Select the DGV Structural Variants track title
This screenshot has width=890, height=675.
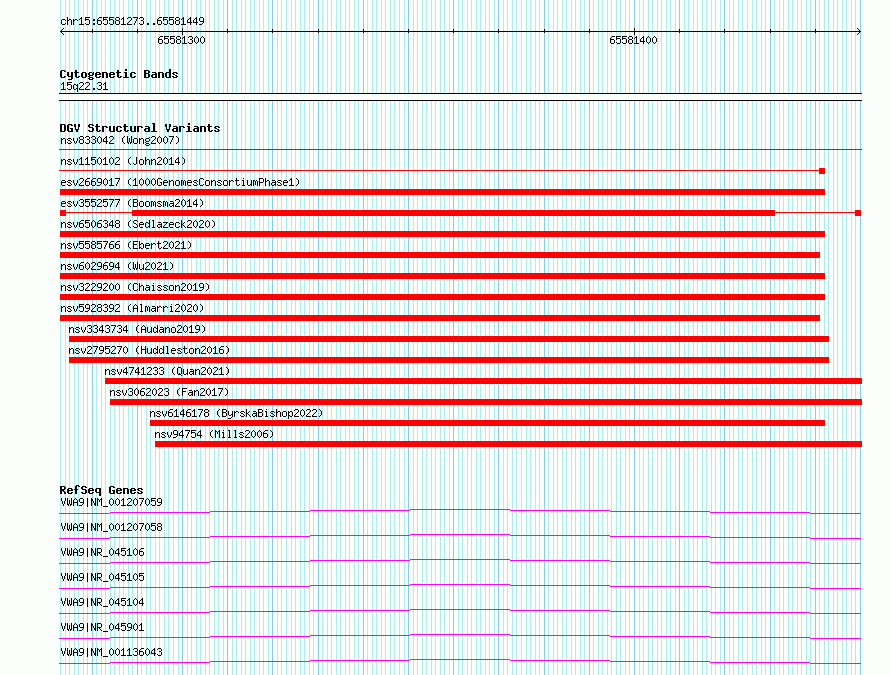[x=140, y=128]
